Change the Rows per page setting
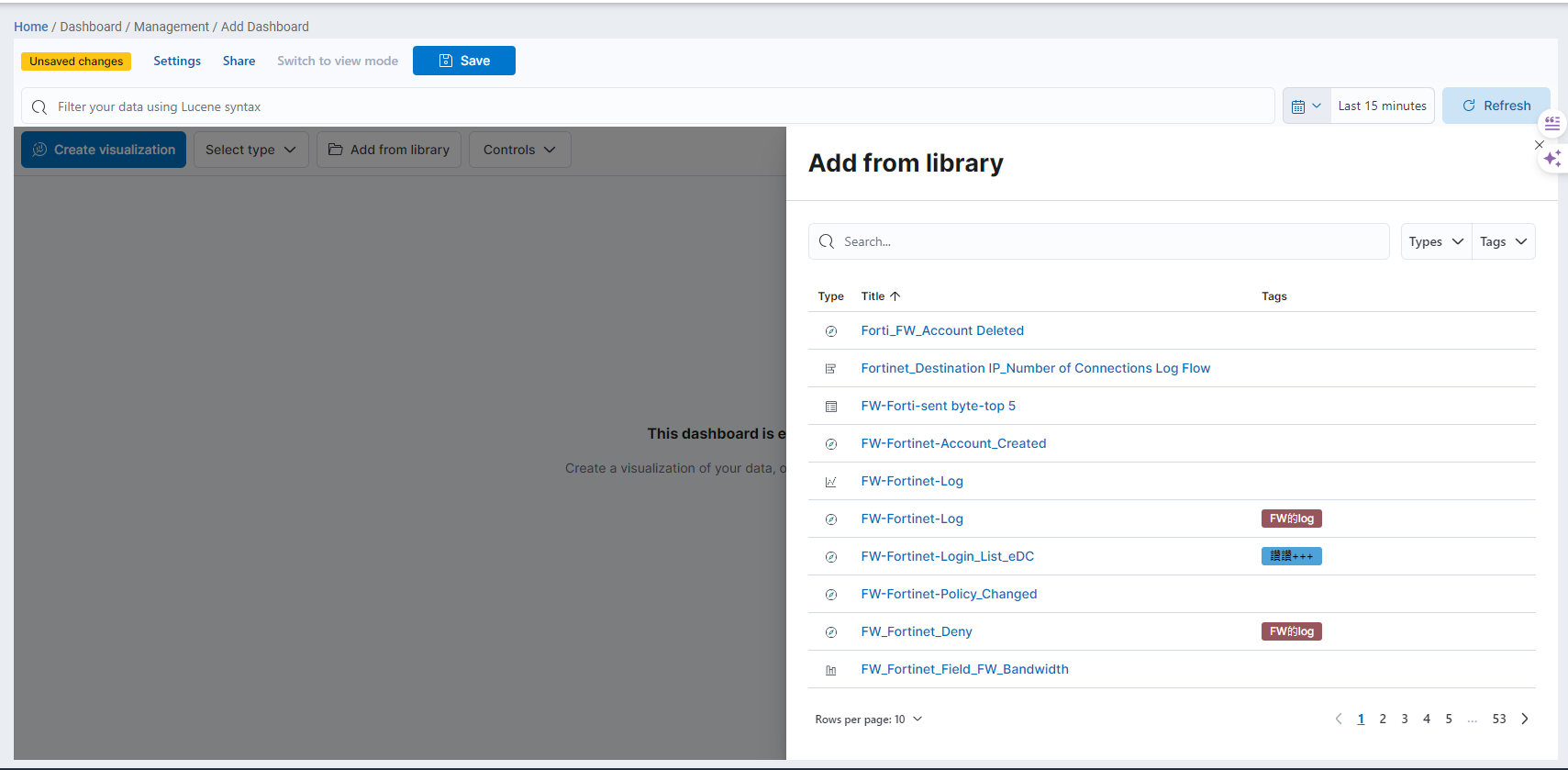Image resolution: width=1568 pixels, height=770 pixels. pyautogui.click(x=869, y=720)
